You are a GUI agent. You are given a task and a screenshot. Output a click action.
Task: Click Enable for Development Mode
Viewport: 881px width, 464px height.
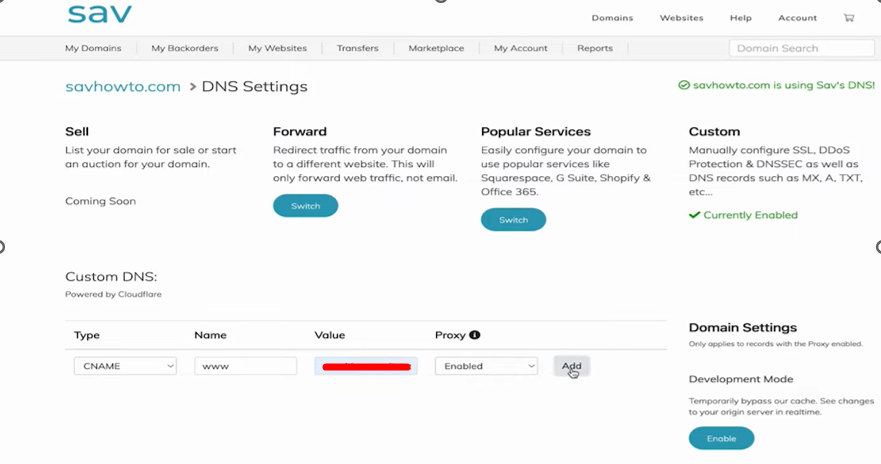[721, 438]
